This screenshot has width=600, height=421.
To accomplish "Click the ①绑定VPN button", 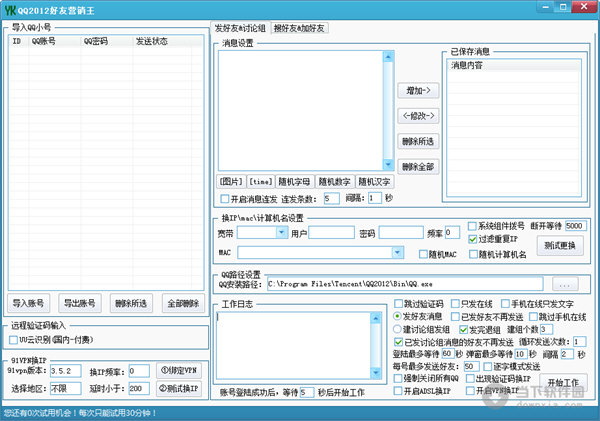I will pos(179,370).
